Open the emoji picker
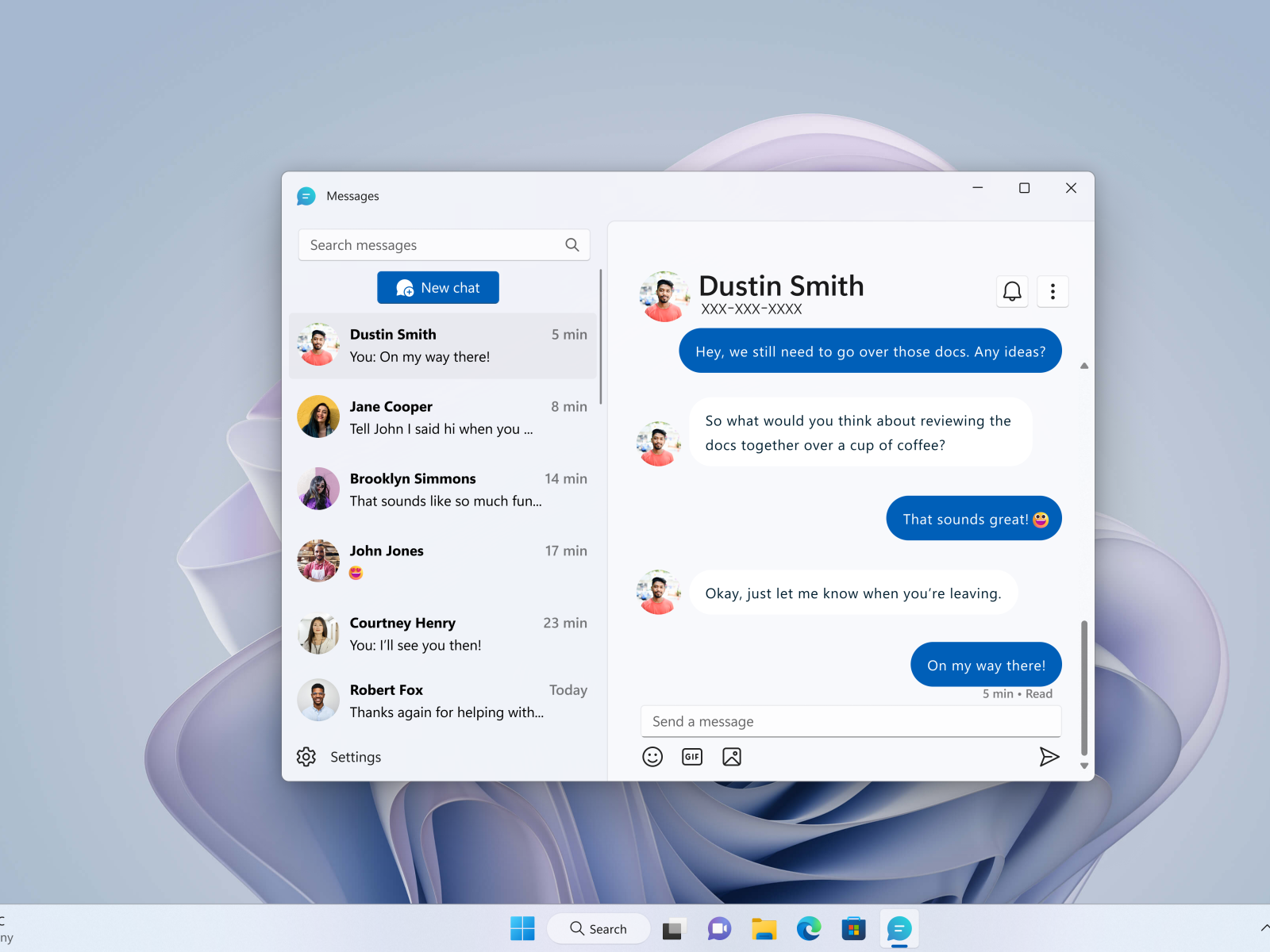1270x952 pixels. pyautogui.click(x=652, y=756)
